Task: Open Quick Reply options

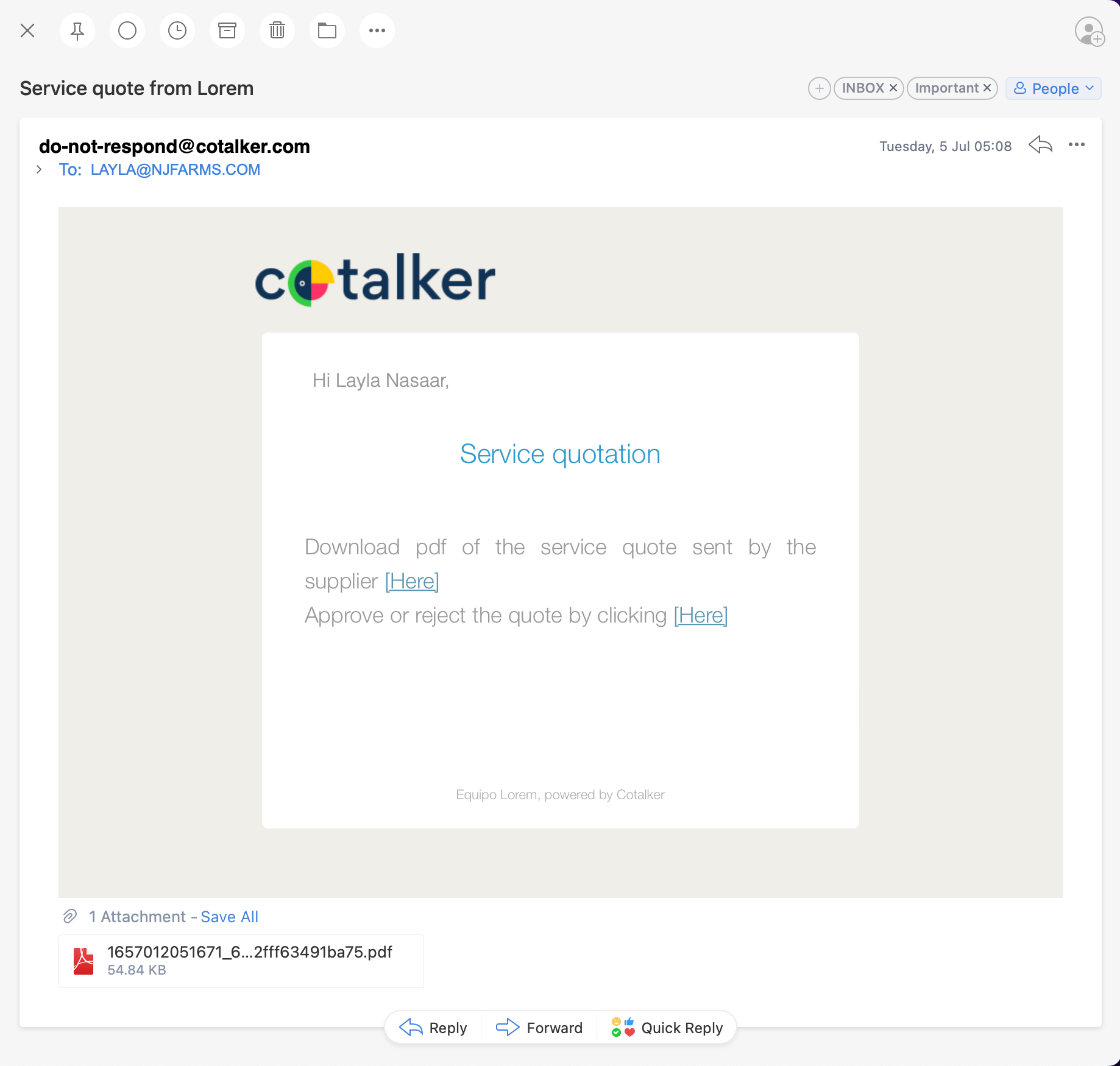Action: [667, 1028]
